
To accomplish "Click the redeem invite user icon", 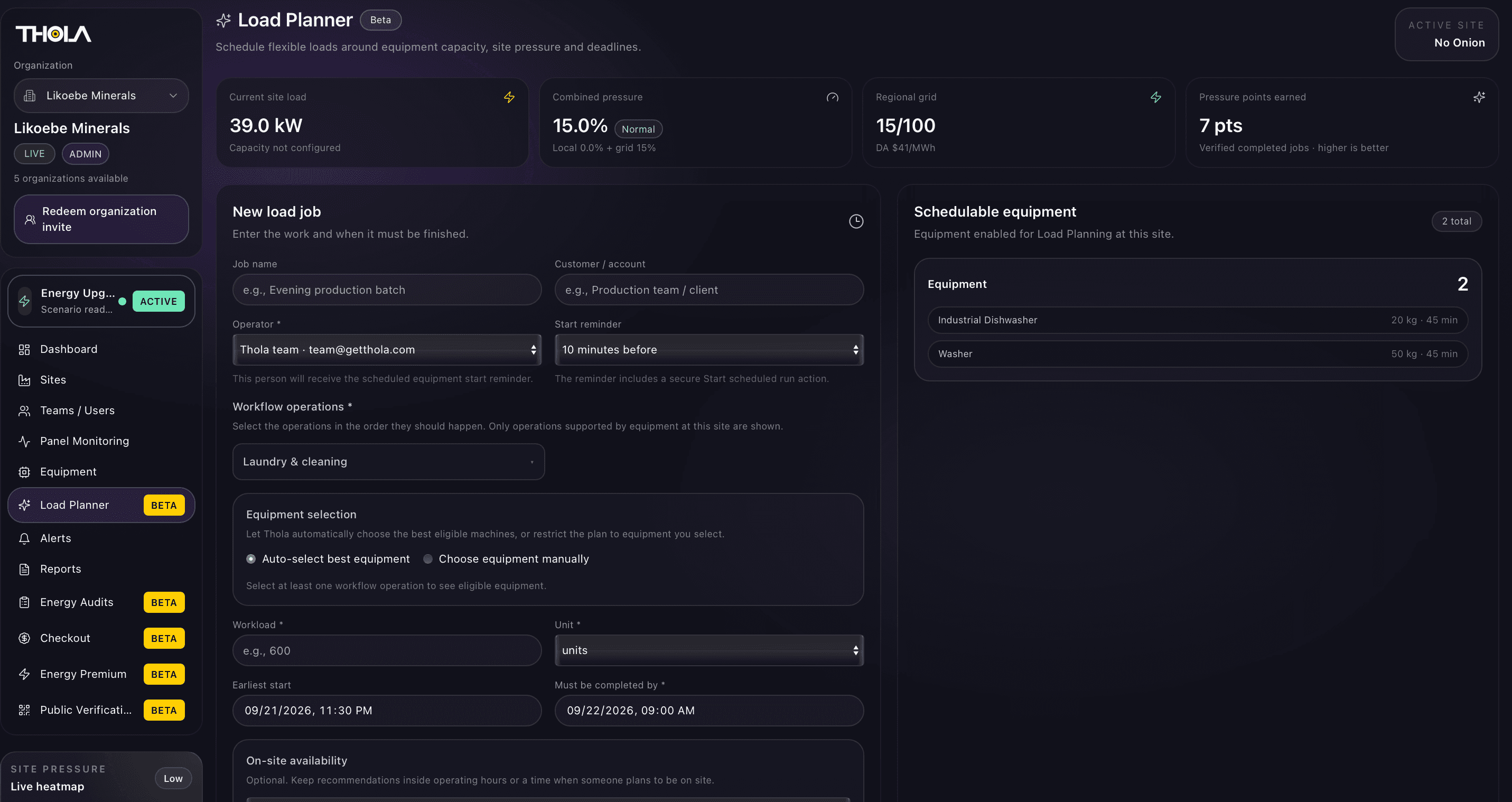I will point(30,220).
